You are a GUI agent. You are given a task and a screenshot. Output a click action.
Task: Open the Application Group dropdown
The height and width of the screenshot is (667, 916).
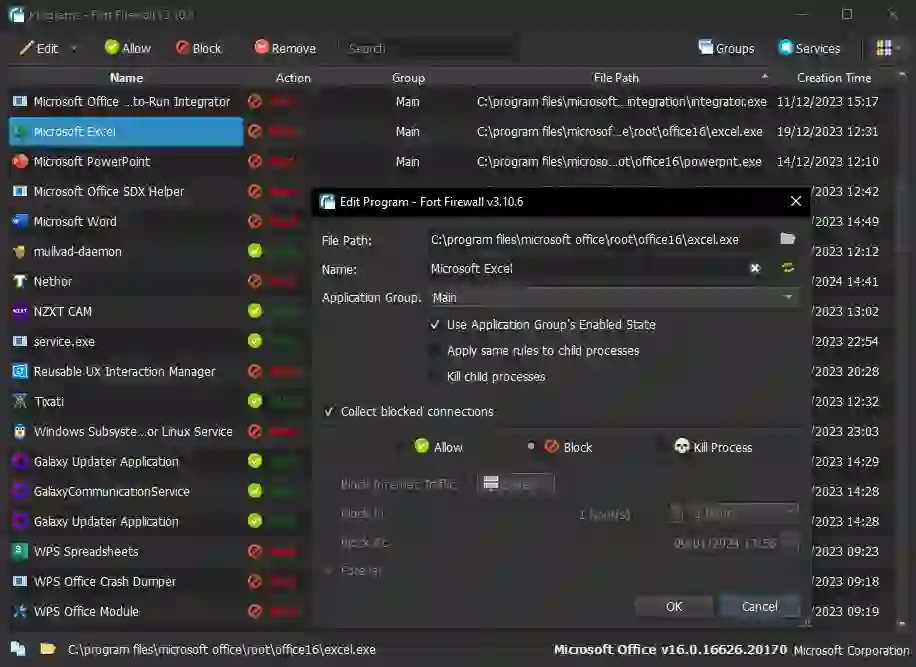613,297
